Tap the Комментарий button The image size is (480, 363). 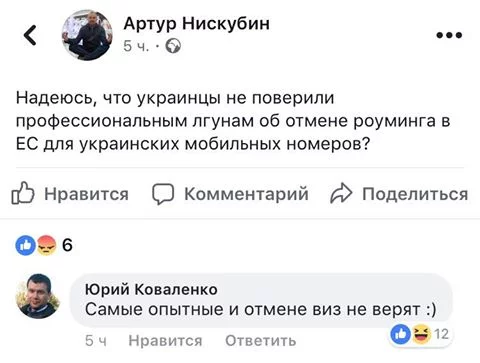pos(230,193)
